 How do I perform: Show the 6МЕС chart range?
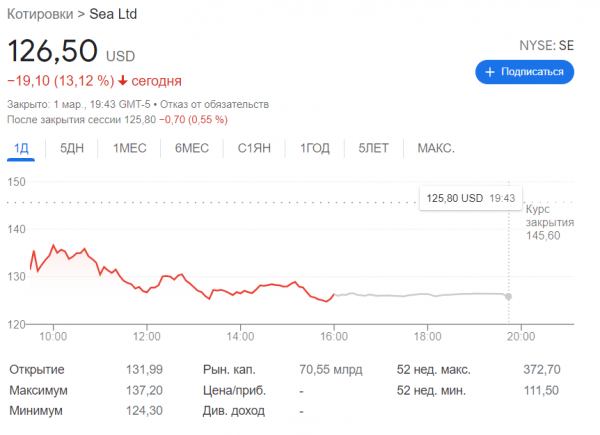coord(191,148)
